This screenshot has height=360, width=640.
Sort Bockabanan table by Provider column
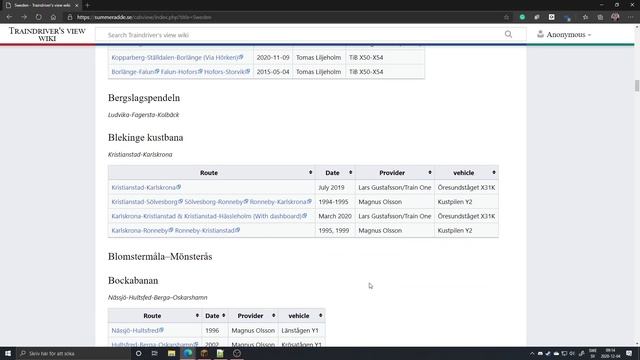(x=253, y=316)
